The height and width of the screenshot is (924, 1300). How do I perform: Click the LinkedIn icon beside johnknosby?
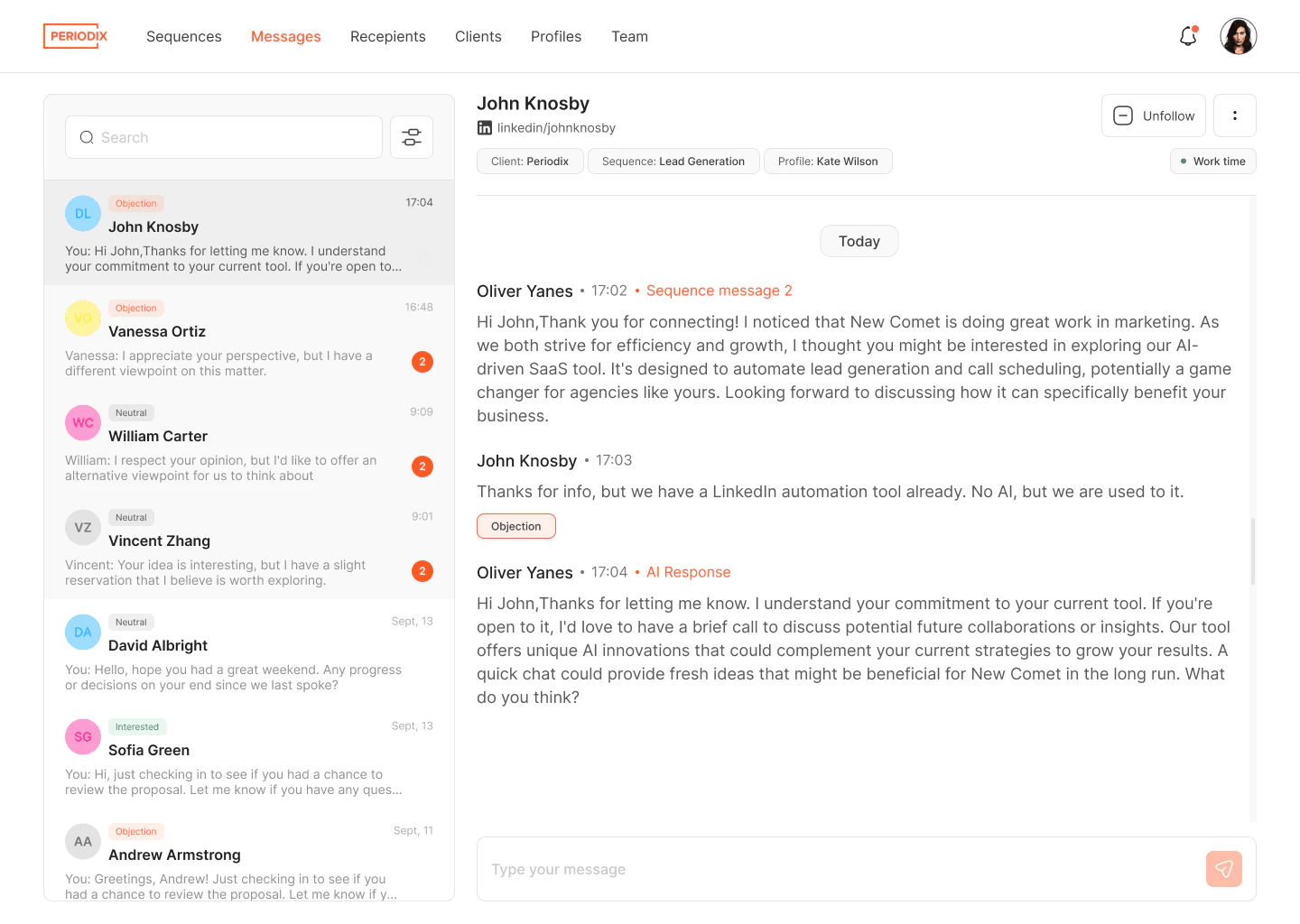tap(485, 128)
